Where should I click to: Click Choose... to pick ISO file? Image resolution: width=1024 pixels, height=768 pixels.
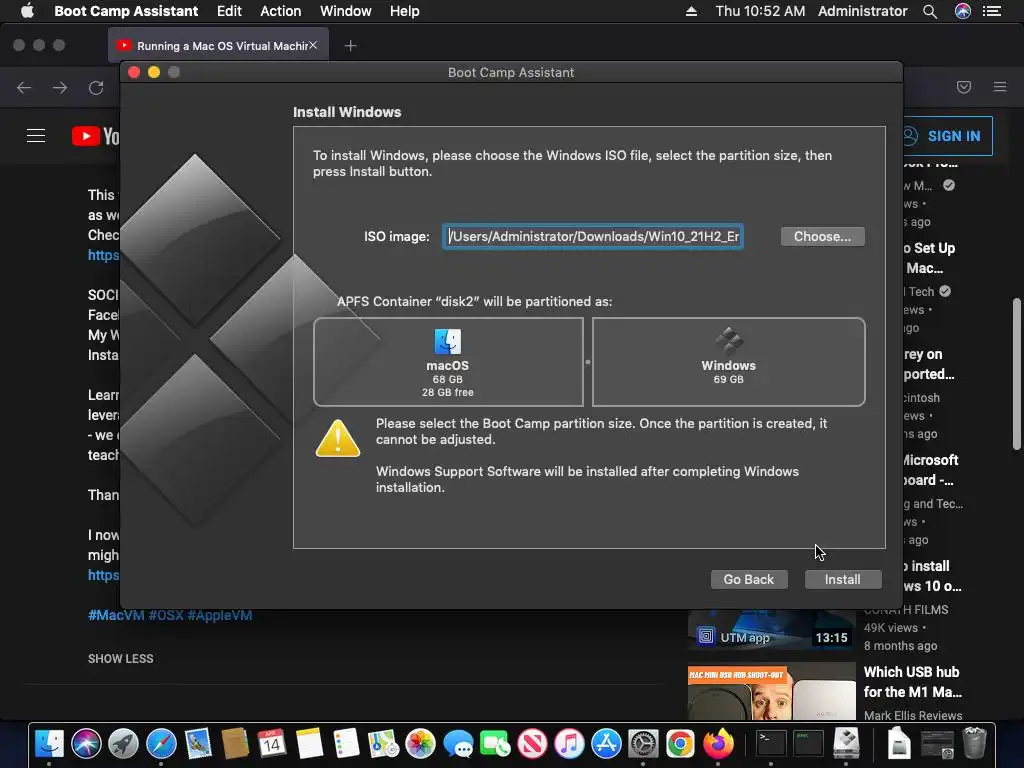[x=822, y=236]
